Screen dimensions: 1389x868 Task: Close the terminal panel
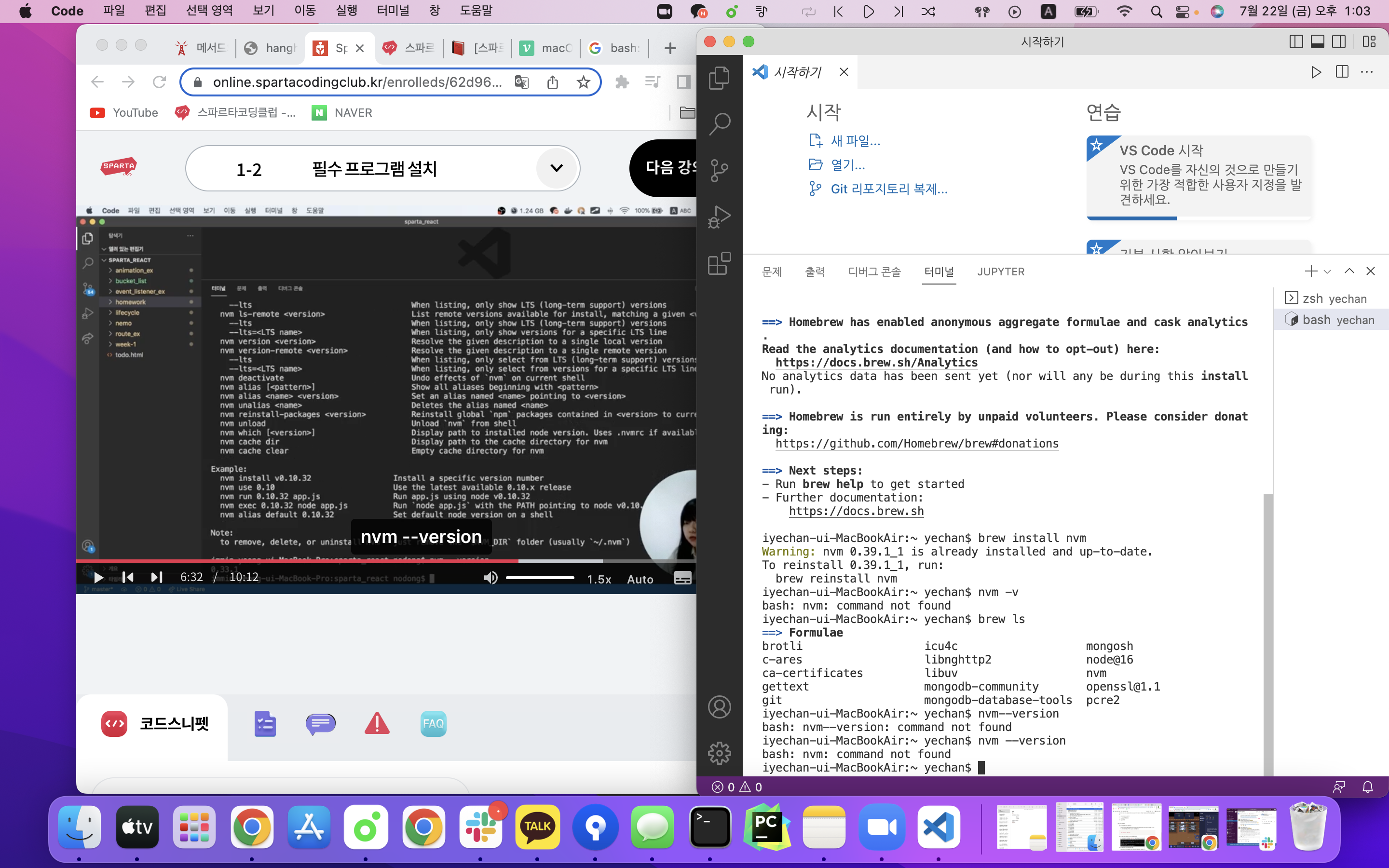tap(1371, 271)
